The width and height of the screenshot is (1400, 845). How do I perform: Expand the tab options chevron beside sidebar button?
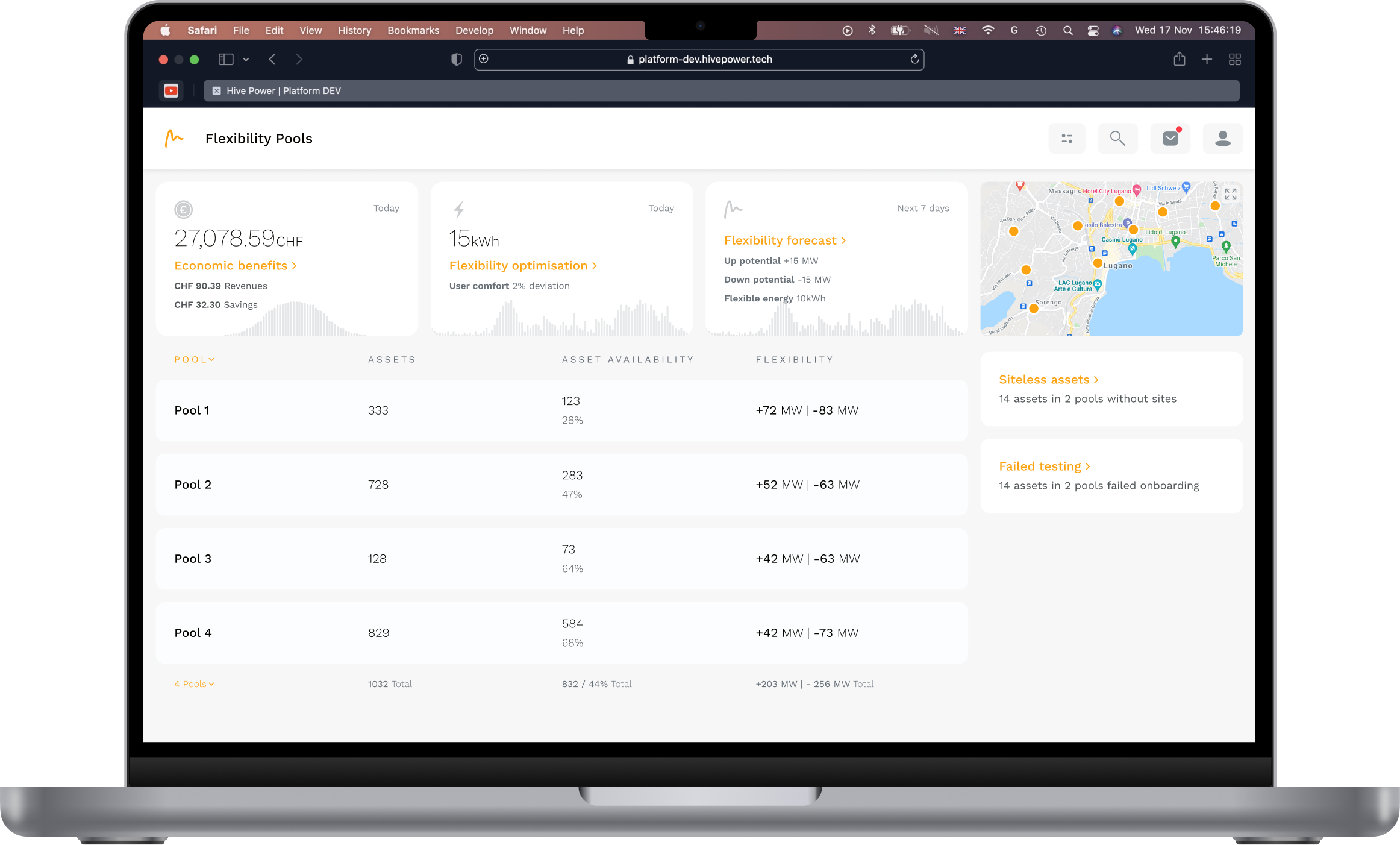pos(246,59)
